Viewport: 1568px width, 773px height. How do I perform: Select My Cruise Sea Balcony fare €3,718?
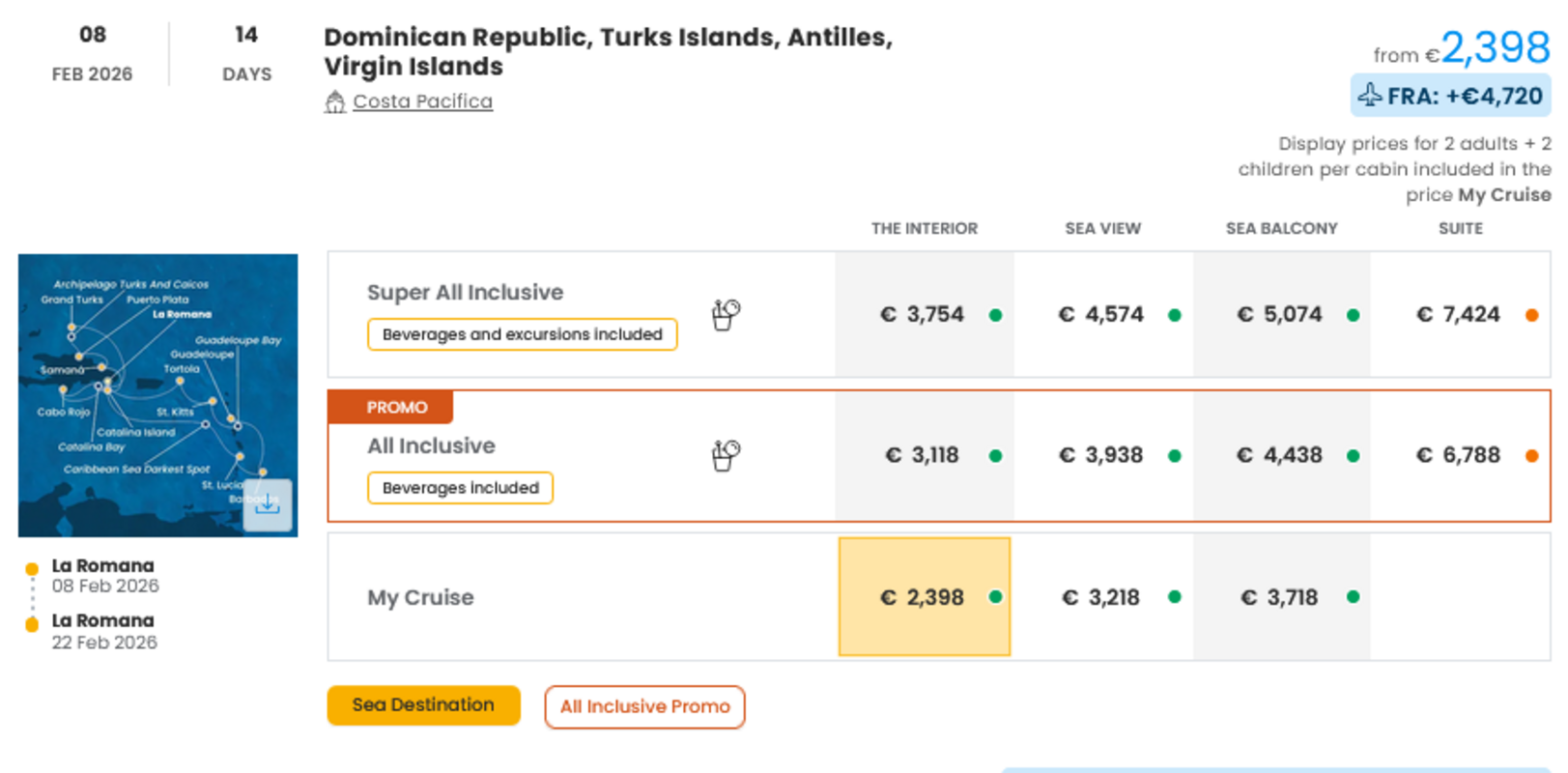[x=1280, y=597]
